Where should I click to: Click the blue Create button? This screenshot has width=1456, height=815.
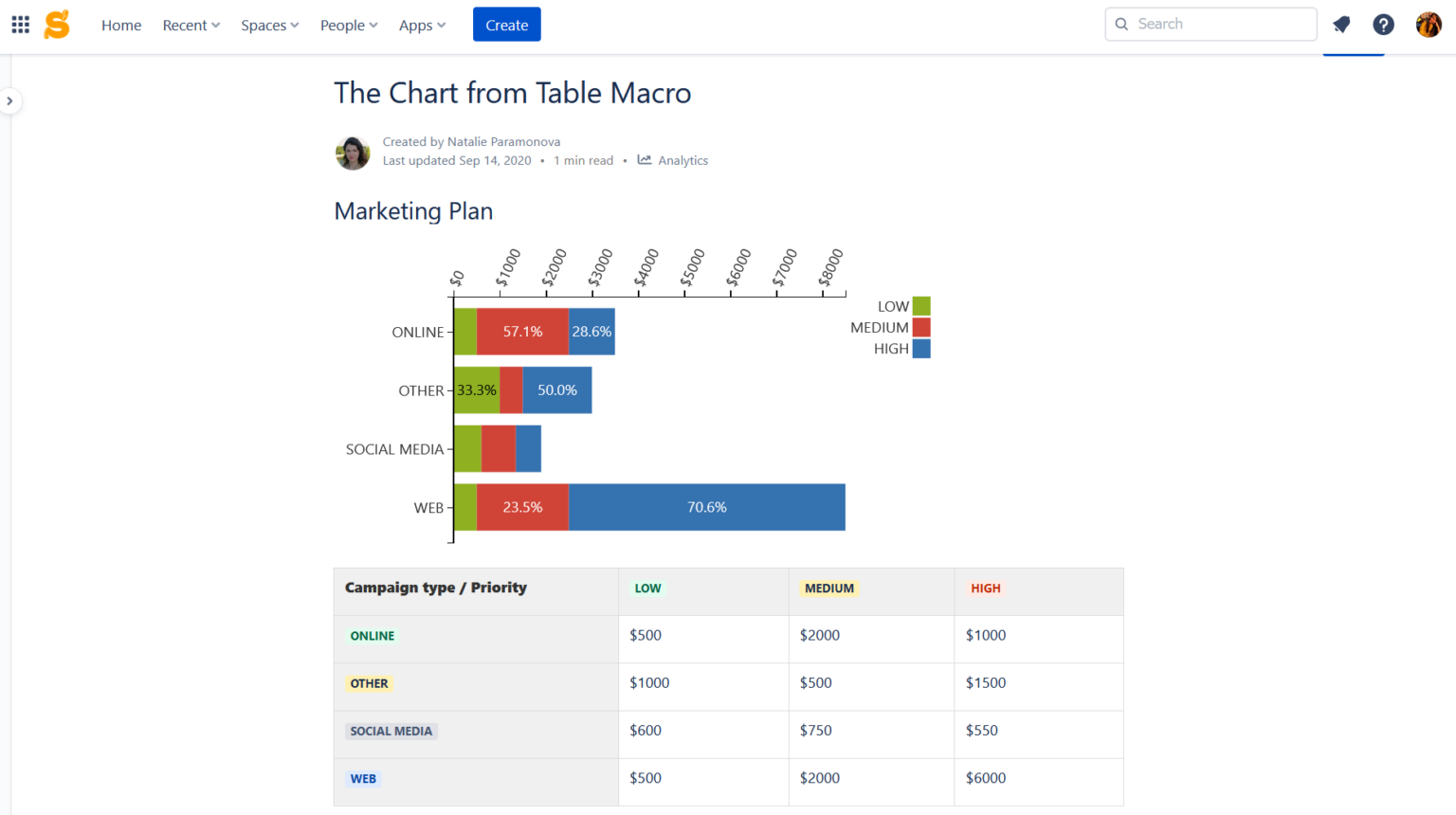pyautogui.click(x=506, y=25)
